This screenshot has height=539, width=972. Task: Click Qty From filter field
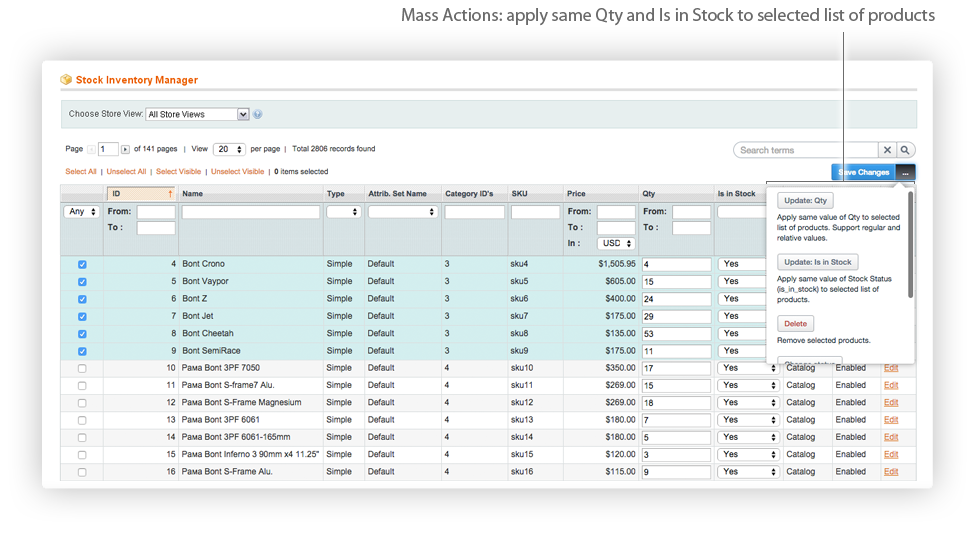(691, 212)
